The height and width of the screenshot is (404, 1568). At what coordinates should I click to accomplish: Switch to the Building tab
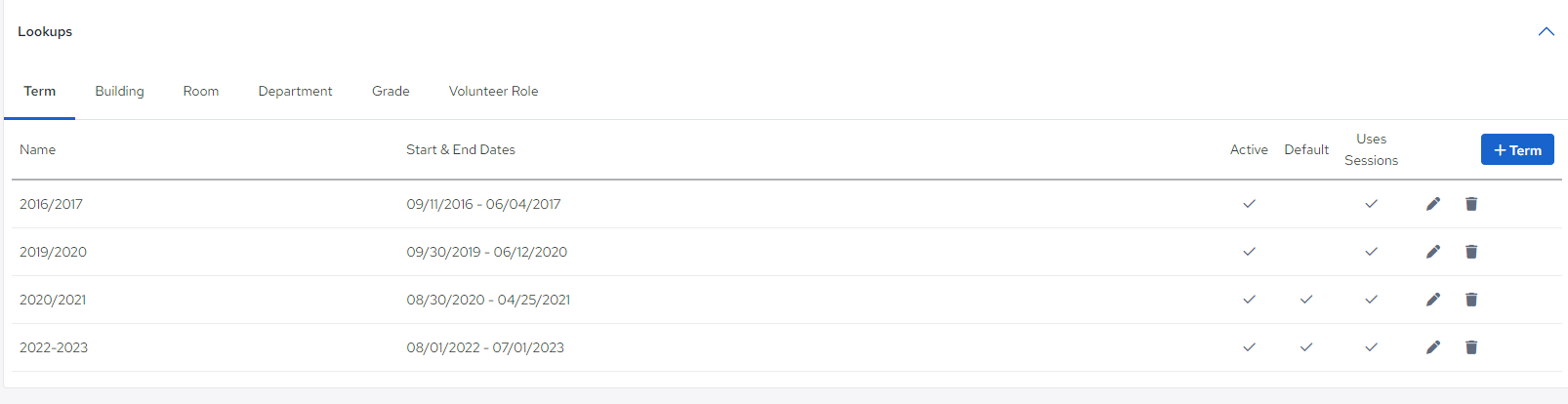119,91
